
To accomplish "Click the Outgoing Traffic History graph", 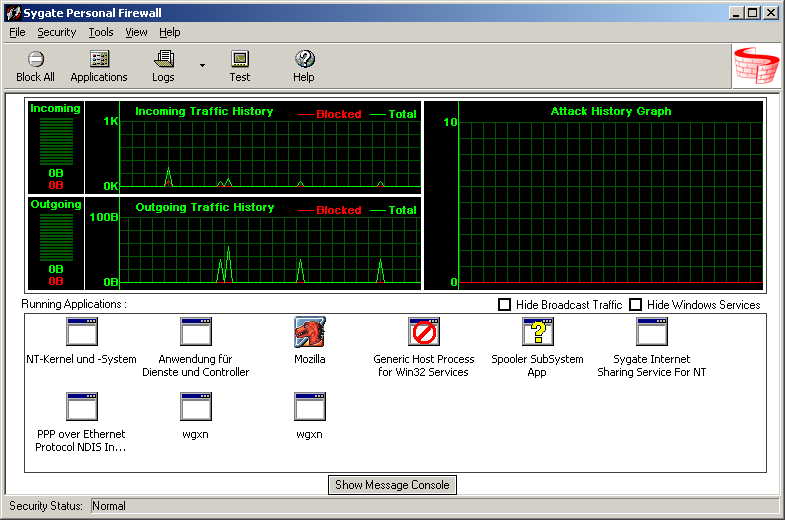I will click(x=253, y=243).
